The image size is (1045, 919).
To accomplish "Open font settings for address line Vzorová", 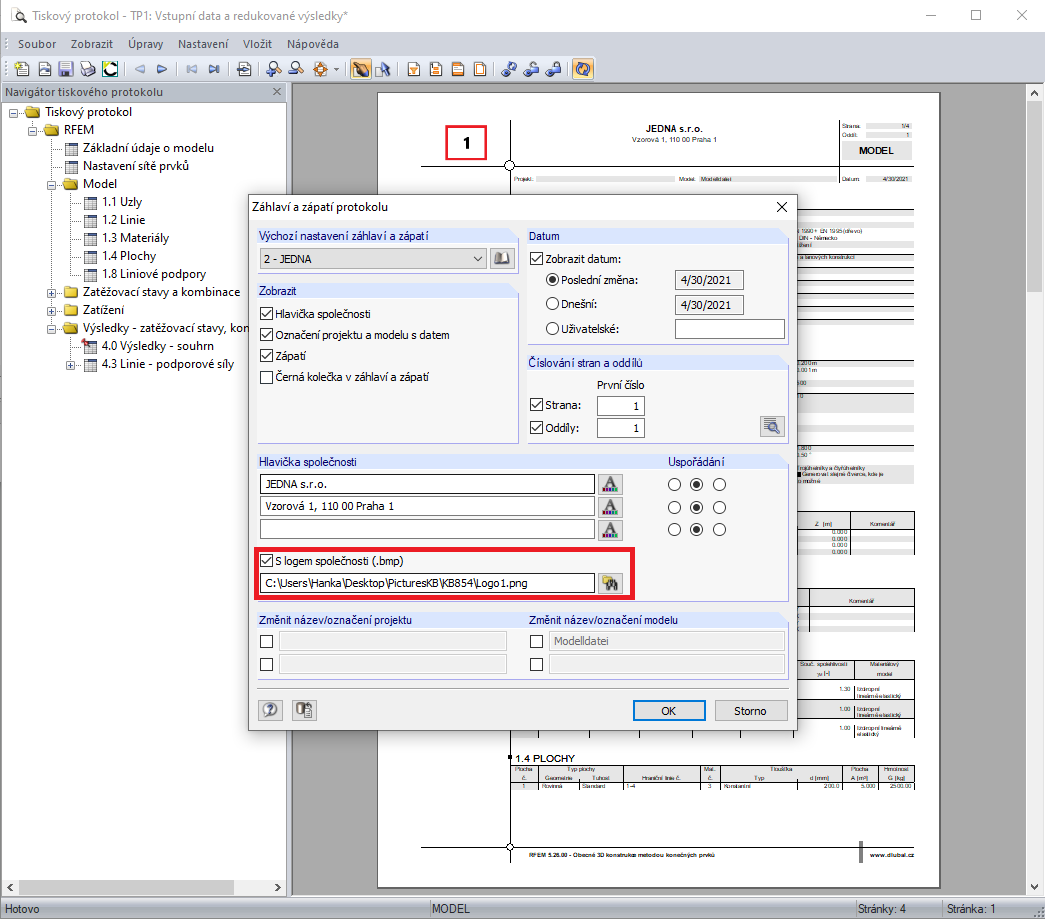I will pos(610,507).
